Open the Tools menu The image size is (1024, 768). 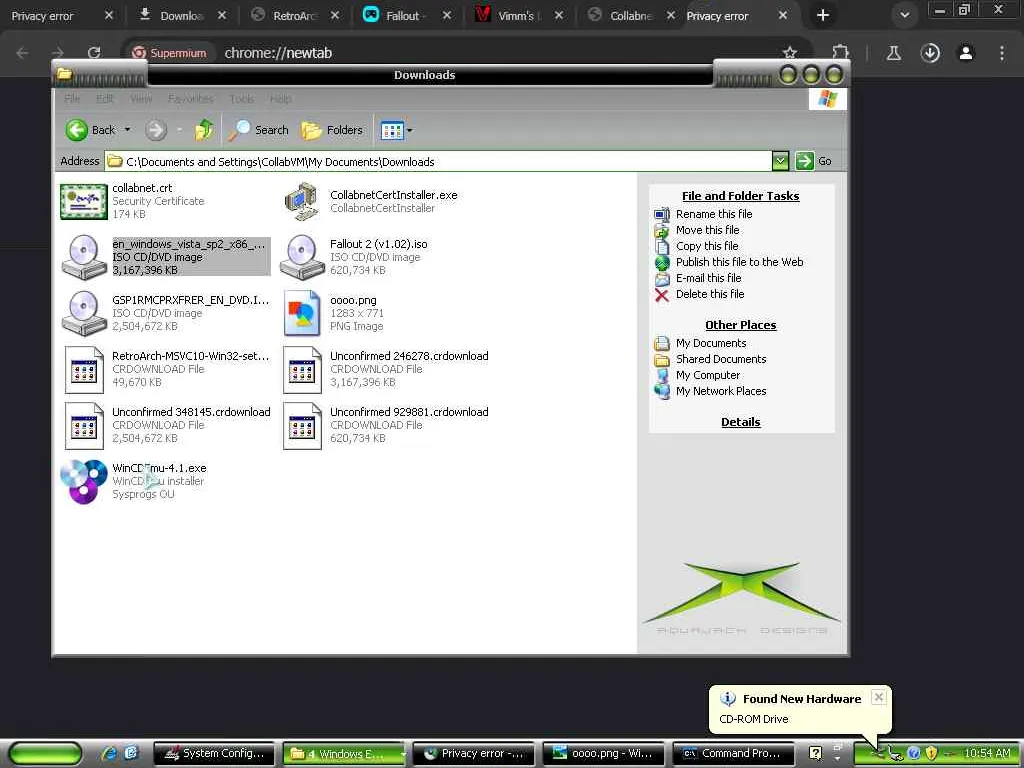[x=242, y=99]
